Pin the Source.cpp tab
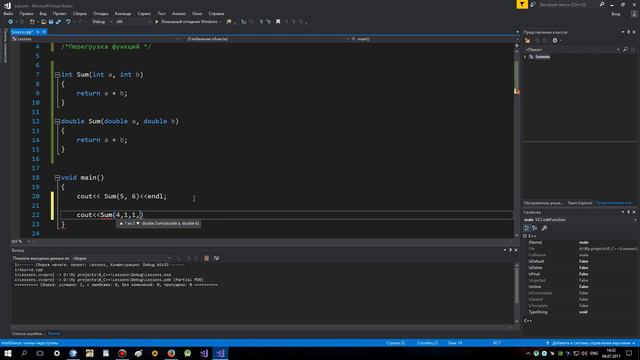Image resolution: width=640 pixels, height=360 pixels. pyautogui.click(x=38, y=32)
